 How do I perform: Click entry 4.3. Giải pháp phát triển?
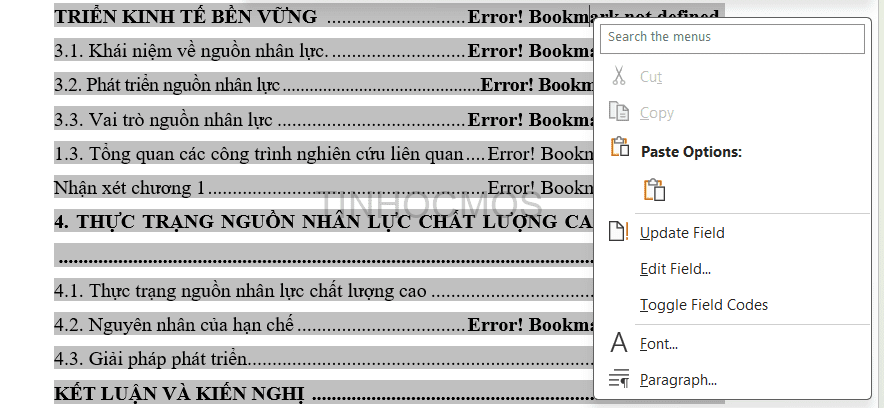pos(151,359)
